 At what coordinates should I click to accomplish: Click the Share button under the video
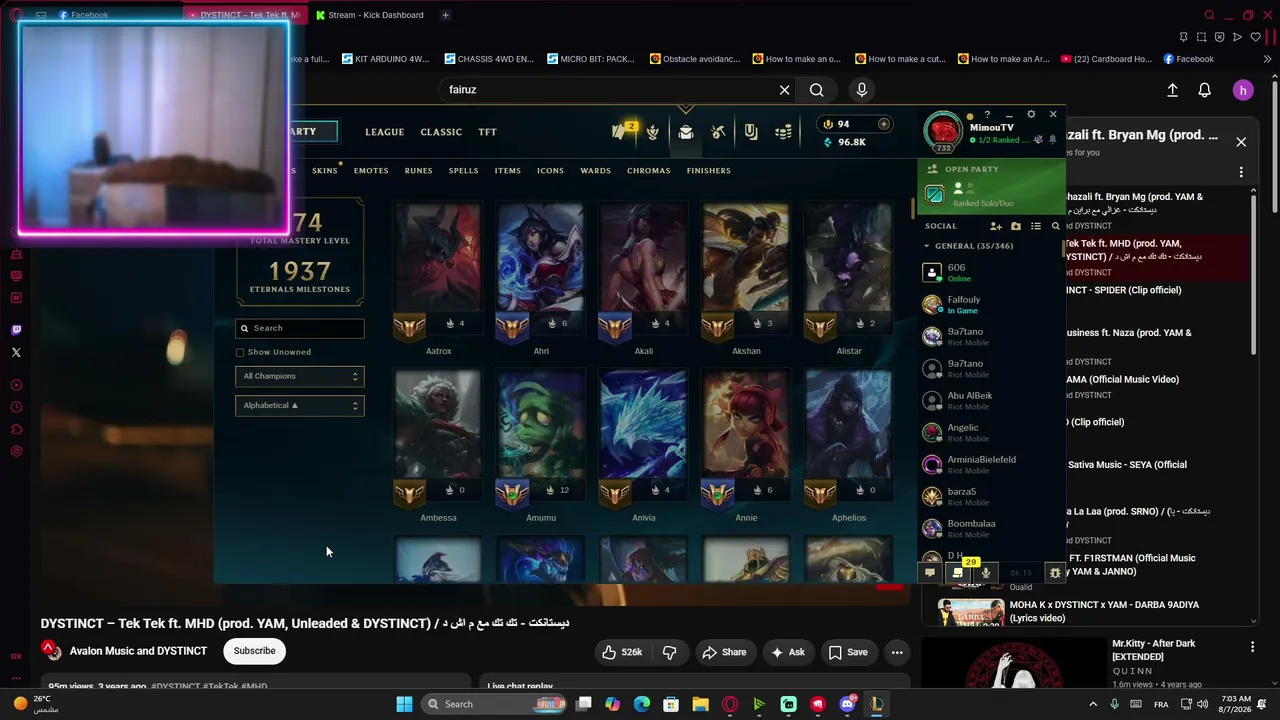coord(724,652)
